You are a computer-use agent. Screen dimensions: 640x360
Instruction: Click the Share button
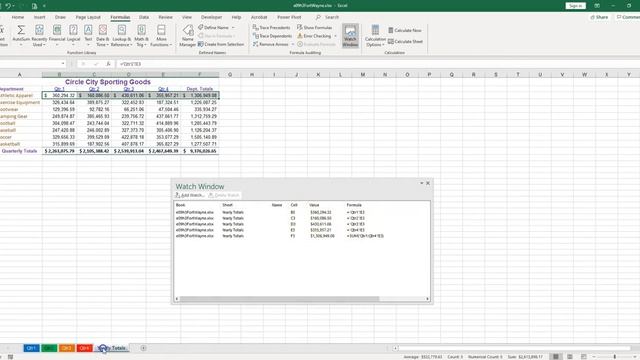(599, 17)
